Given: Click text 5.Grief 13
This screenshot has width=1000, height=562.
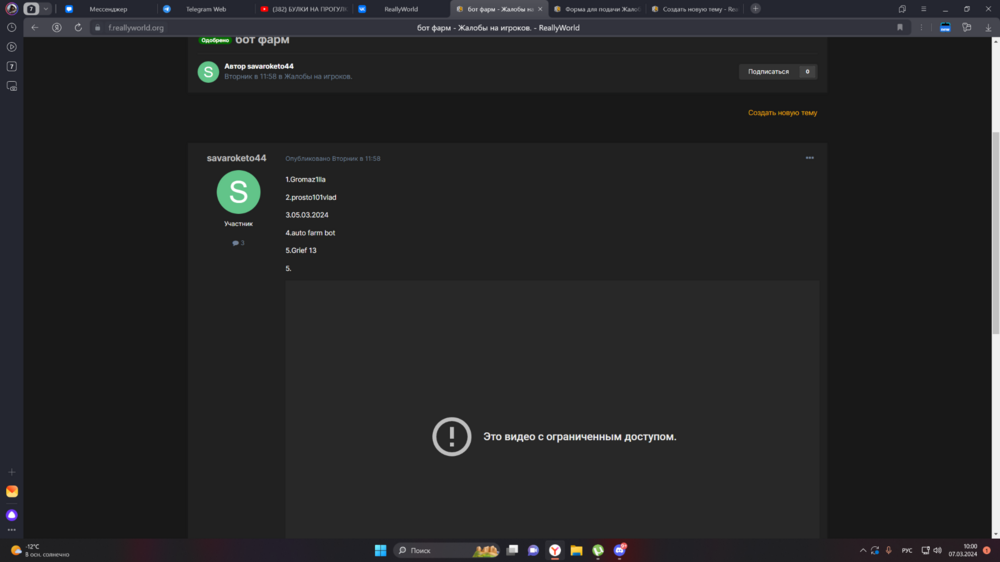Looking at the screenshot, I should pyautogui.click(x=301, y=251).
